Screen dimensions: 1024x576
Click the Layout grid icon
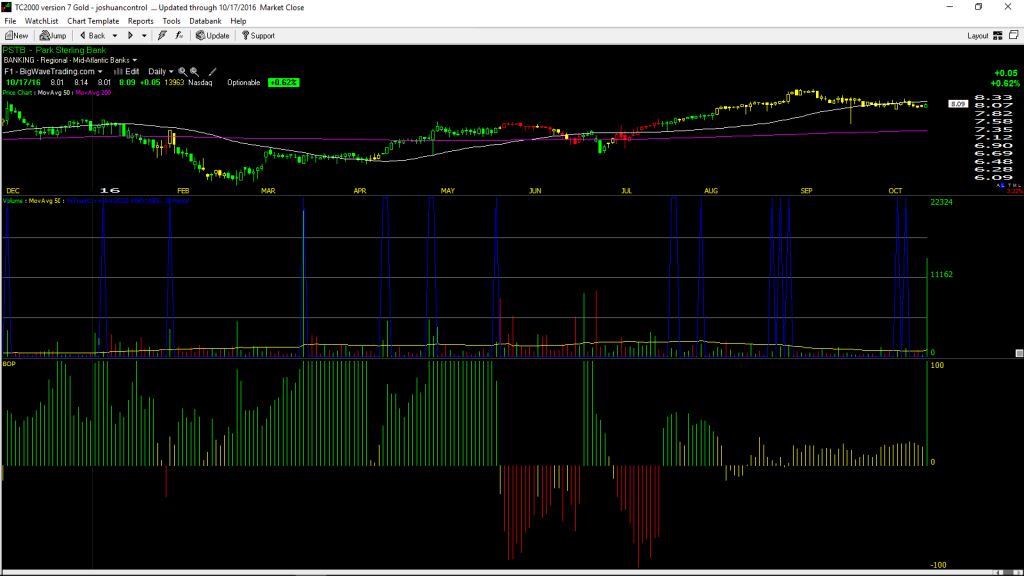pyautogui.click(x=998, y=36)
